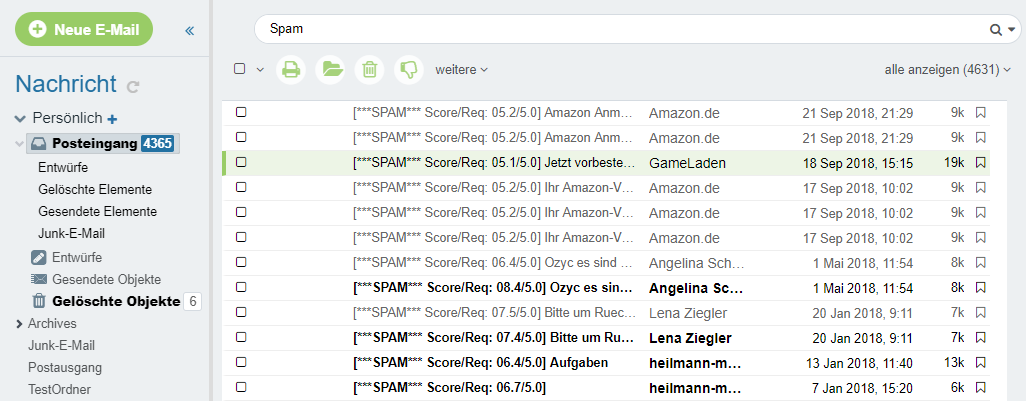
Task: Flag the GameLaden email with the bookmark icon
Action: click(980, 162)
